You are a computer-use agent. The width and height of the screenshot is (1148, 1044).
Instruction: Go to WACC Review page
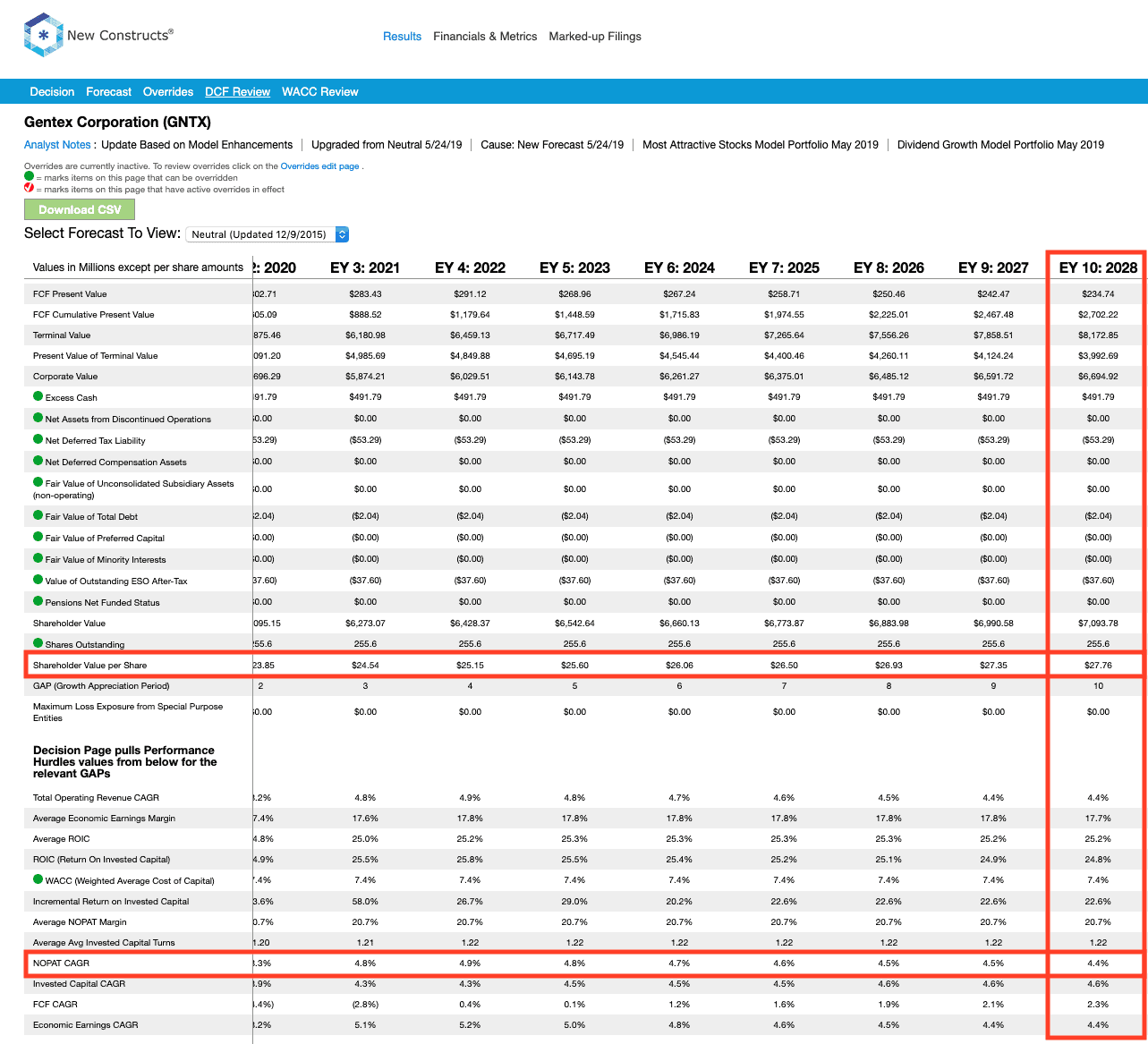tap(320, 92)
